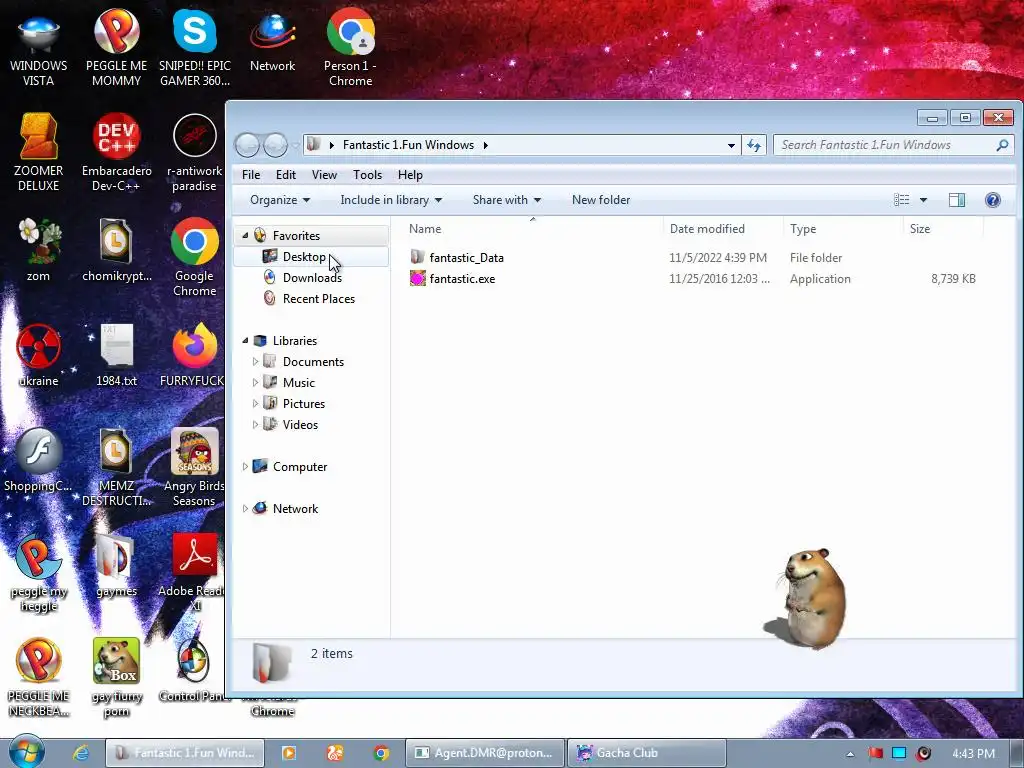Expand the Computer tree node
1024x768 pixels.
pyautogui.click(x=245, y=466)
